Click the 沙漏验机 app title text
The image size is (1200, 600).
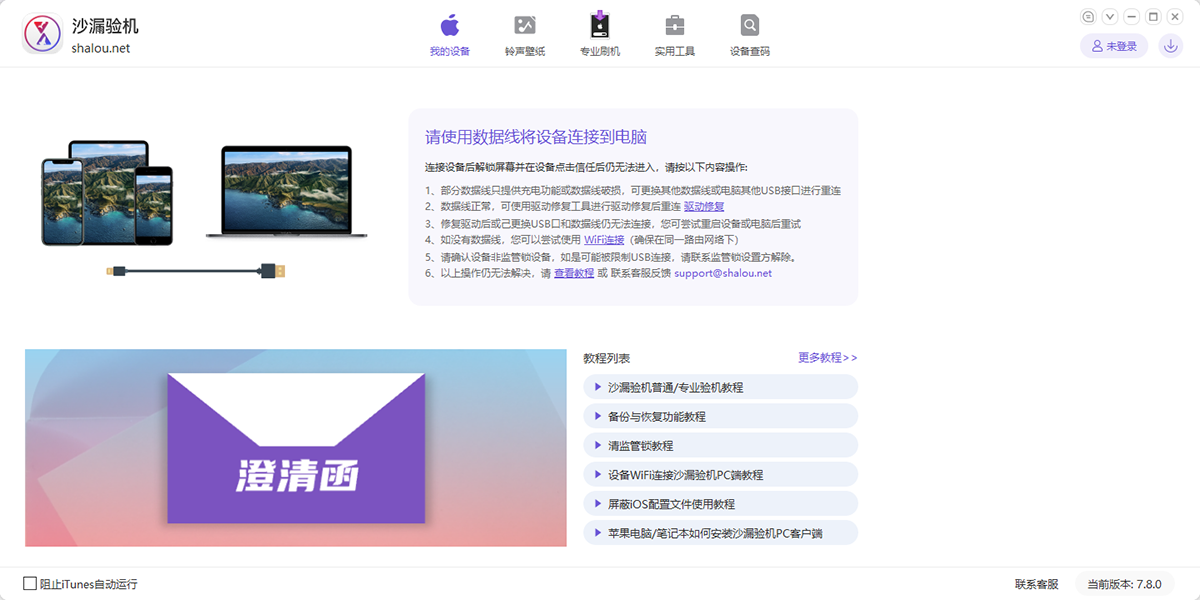click(x=105, y=26)
